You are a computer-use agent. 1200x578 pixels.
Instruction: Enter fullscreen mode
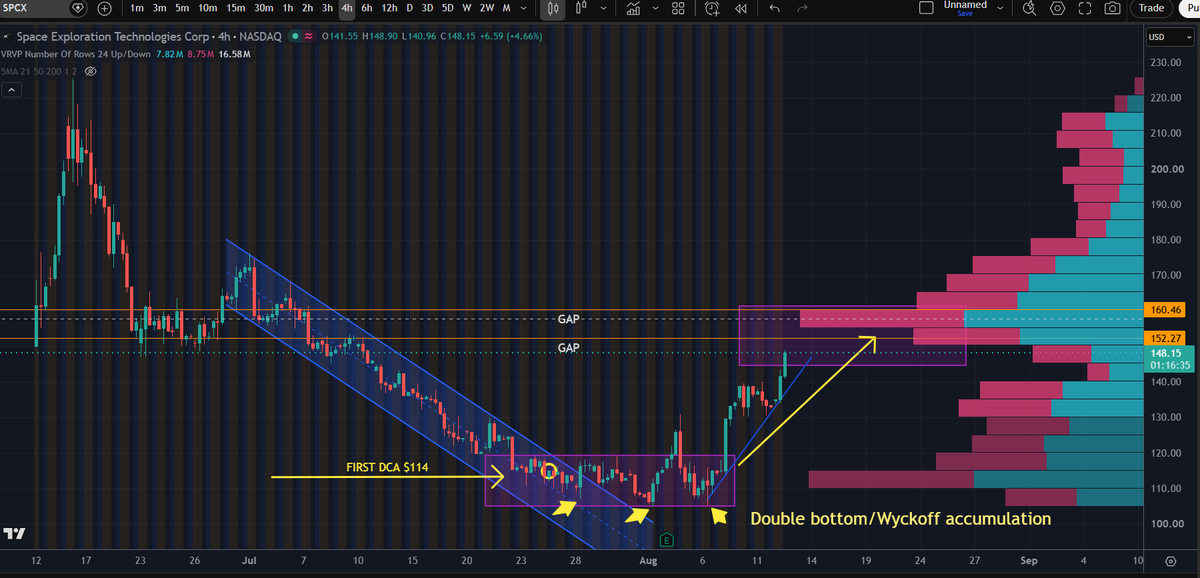coord(1085,8)
